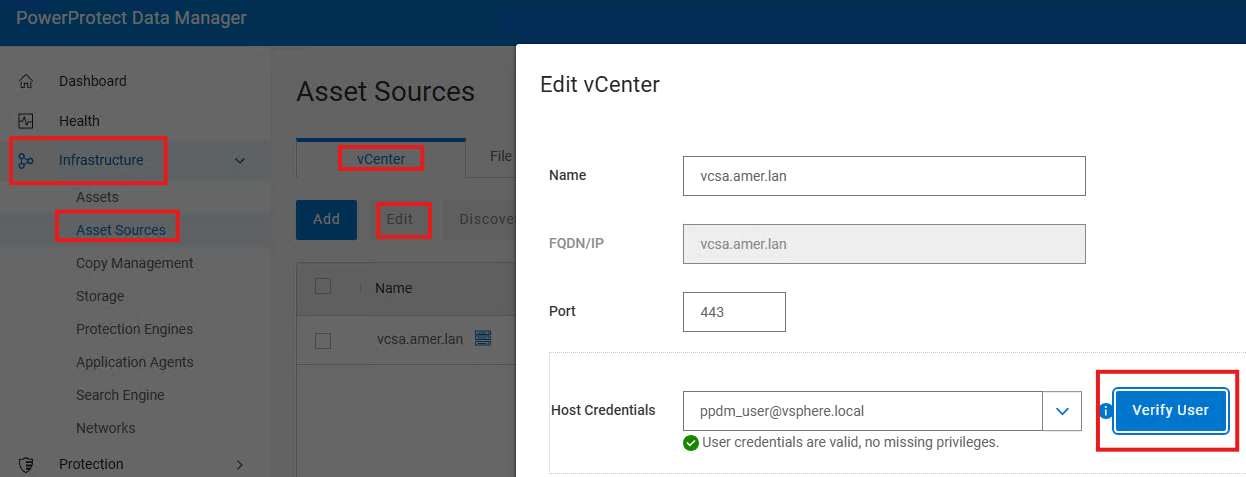Collapse the Infrastructure menu chevron
1246x477 pixels.
click(x=240, y=160)
